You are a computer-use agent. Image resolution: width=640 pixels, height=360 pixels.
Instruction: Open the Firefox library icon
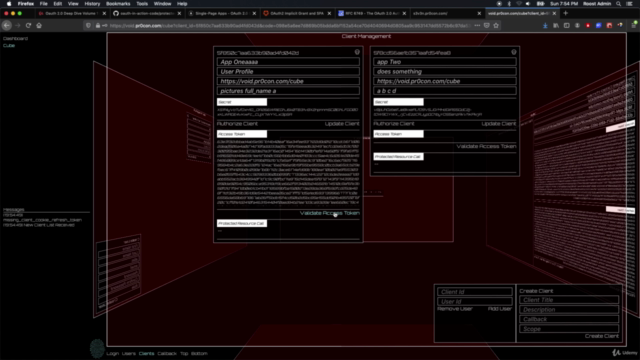[556, 25]
